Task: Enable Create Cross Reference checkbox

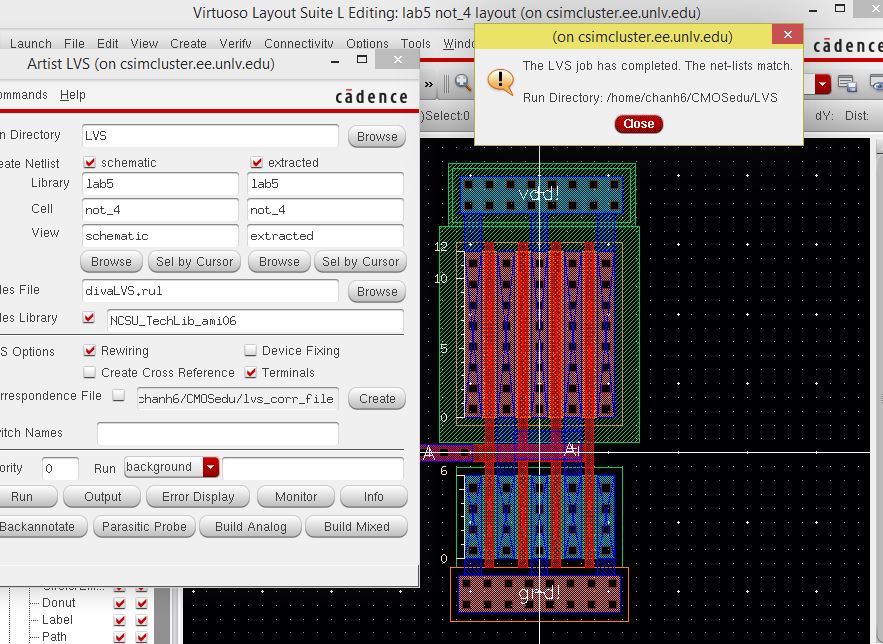Action: tap(90, 373)
